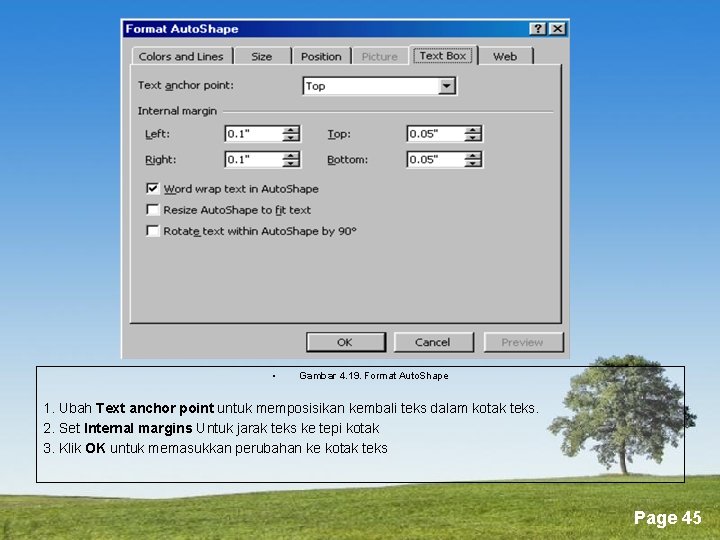Viewport: 720px width, 540px height.
Task: Click inside the Left margin field
Action: [x=253, y=134]
